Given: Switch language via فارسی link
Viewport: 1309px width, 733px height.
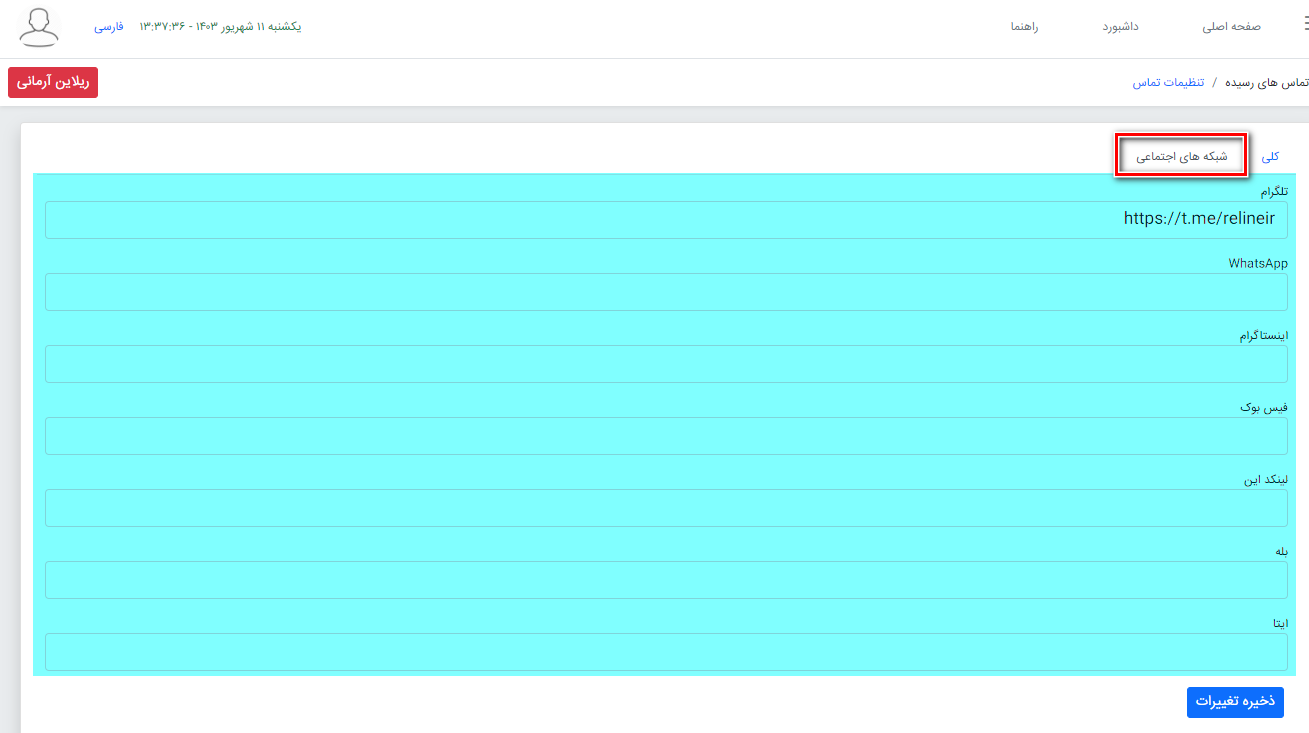Looking at the screenshot, I should [x=109, y=26].
